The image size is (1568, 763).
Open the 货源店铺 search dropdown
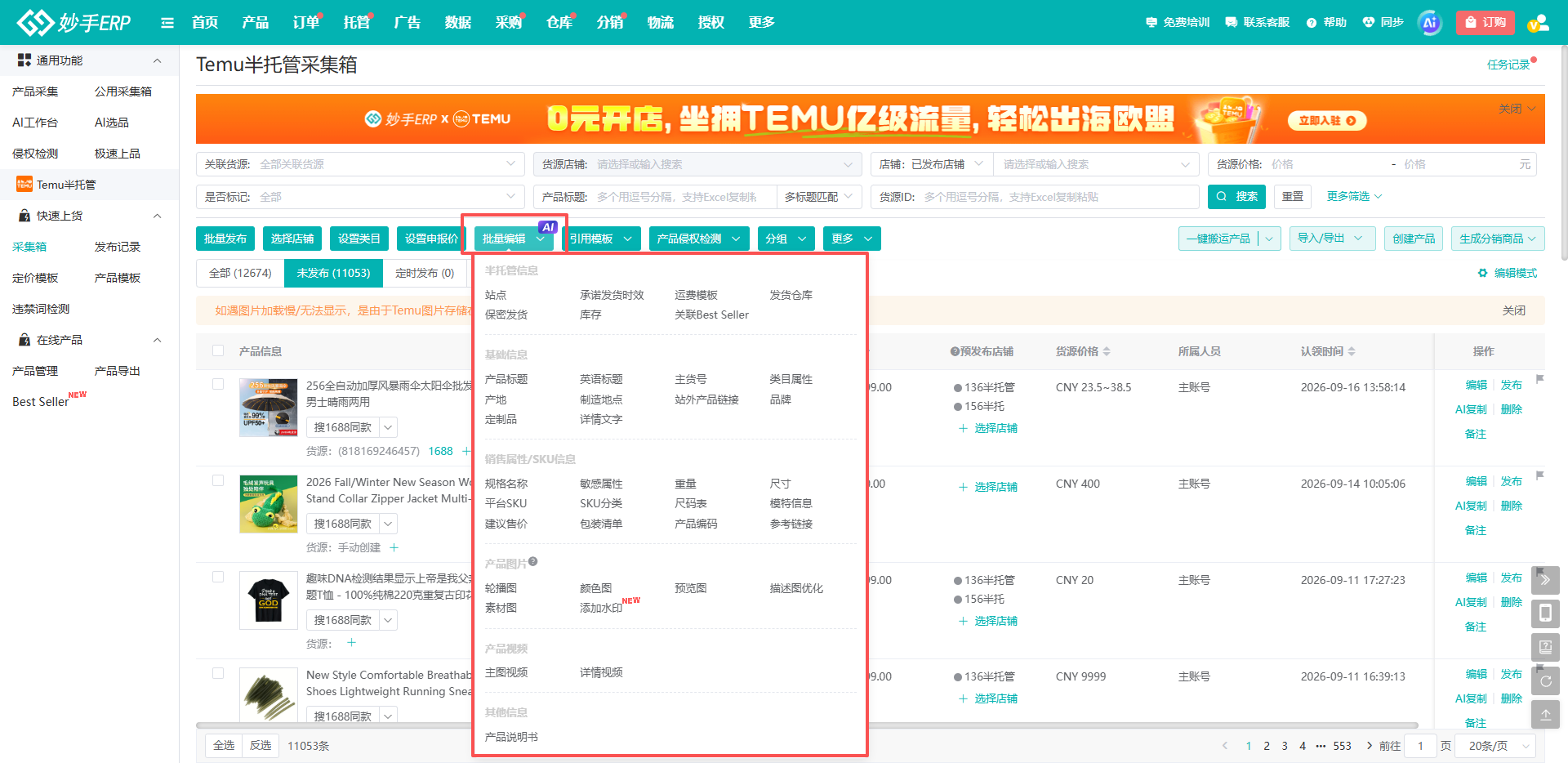pos(697,164)
